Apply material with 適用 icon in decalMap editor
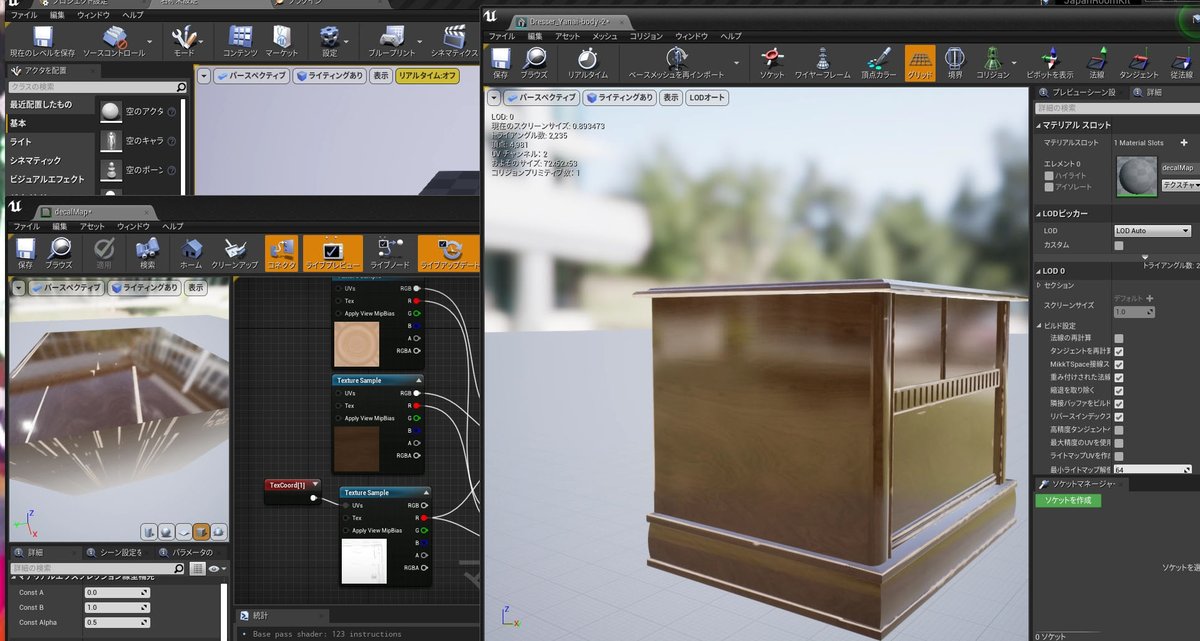Screen dimensions: 1200x641 point(105,252)
